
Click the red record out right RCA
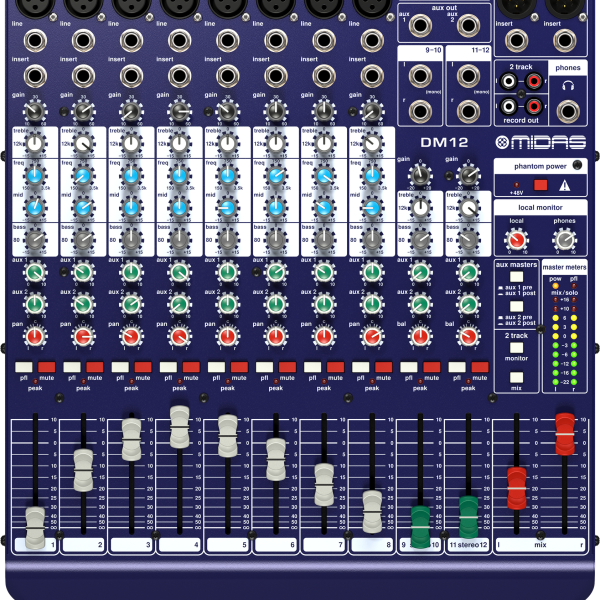click(534, 106)
